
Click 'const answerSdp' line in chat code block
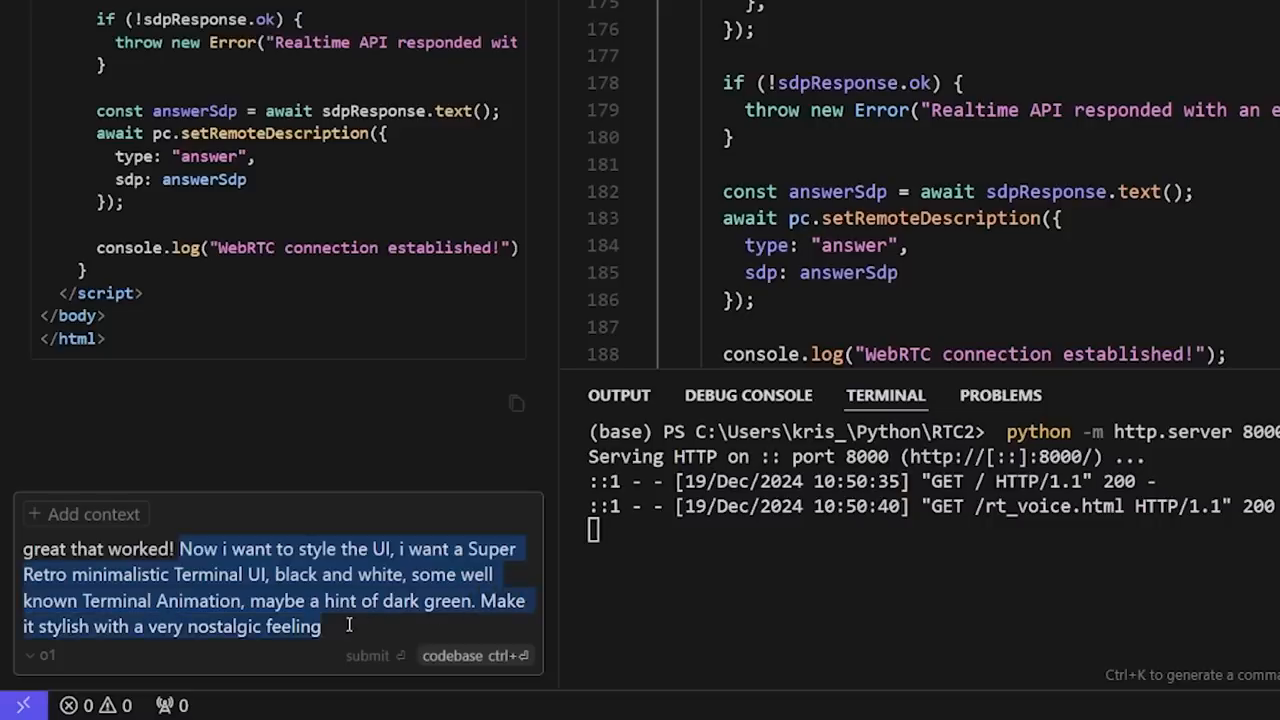(297, 111)
